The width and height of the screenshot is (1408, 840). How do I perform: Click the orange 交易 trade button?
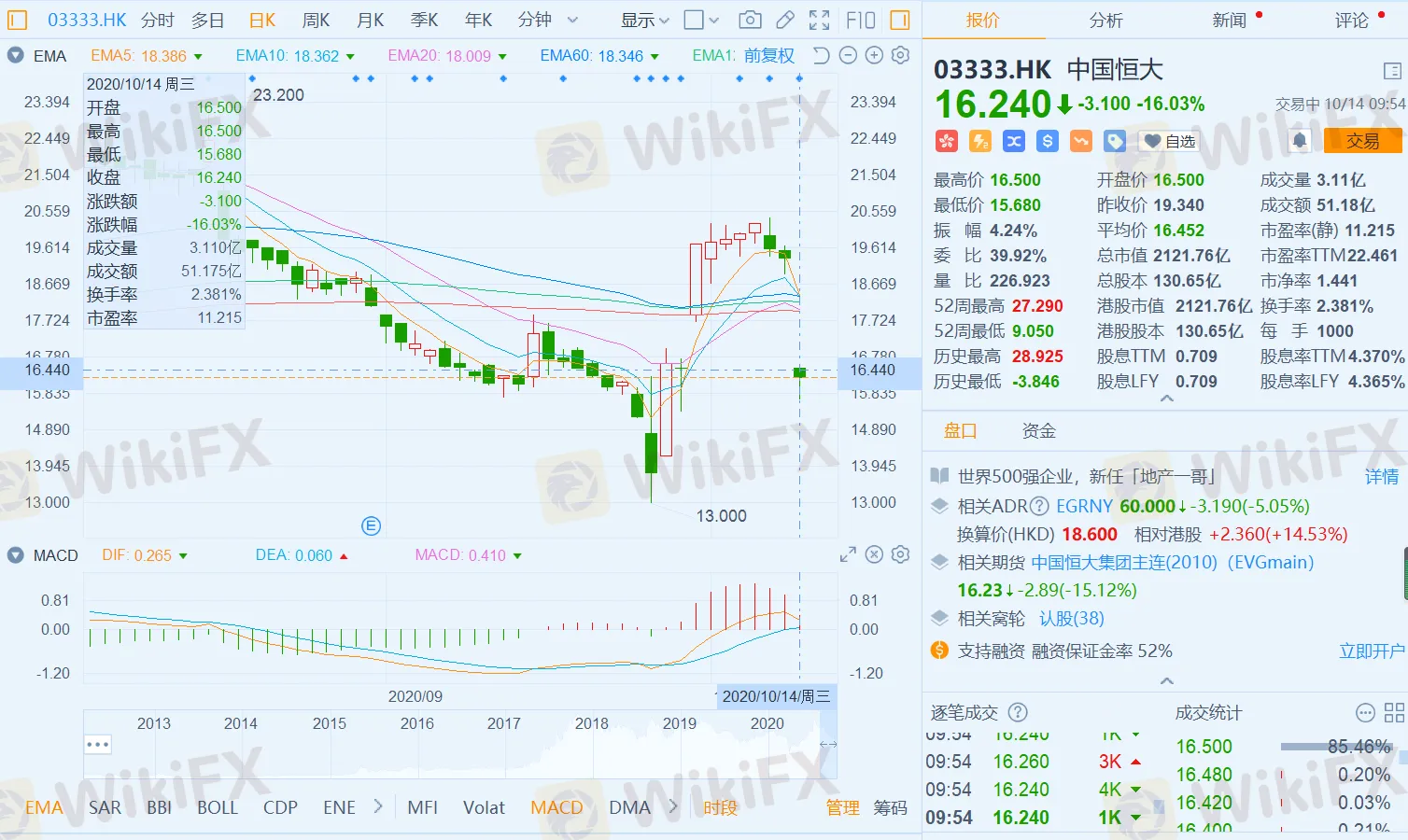click(x=1362, y=141)
